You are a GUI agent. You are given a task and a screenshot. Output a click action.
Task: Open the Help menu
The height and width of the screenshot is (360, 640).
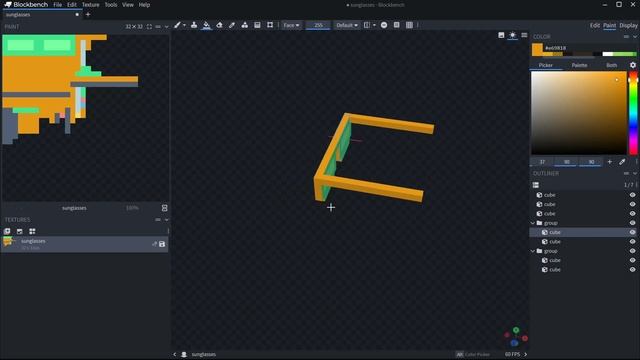pos(144,5)
